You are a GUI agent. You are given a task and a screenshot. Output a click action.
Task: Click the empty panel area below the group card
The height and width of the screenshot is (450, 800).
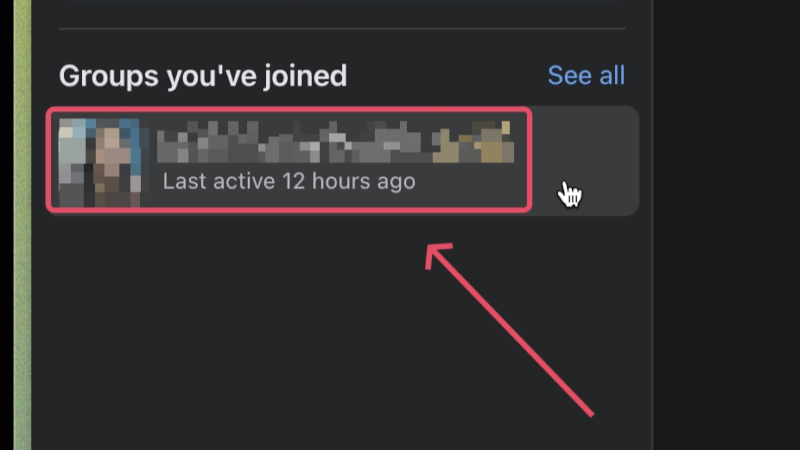tap(342, 332)
